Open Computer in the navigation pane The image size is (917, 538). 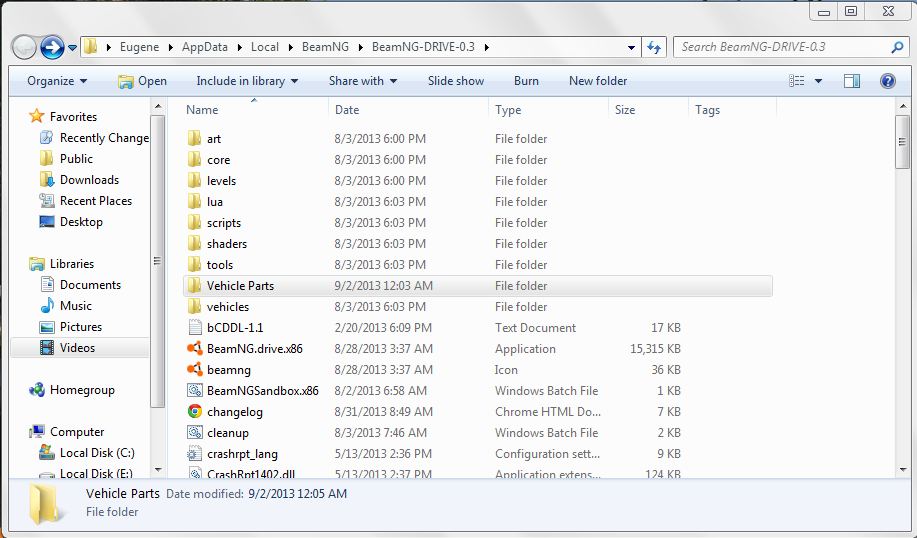[77, 432]
